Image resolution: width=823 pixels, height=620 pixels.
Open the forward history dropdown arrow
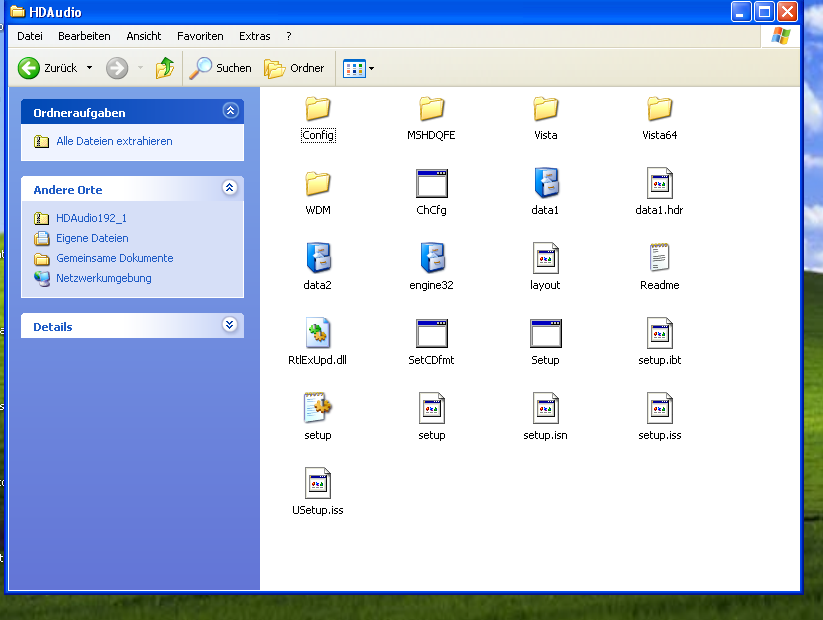[x=140, y=68]
